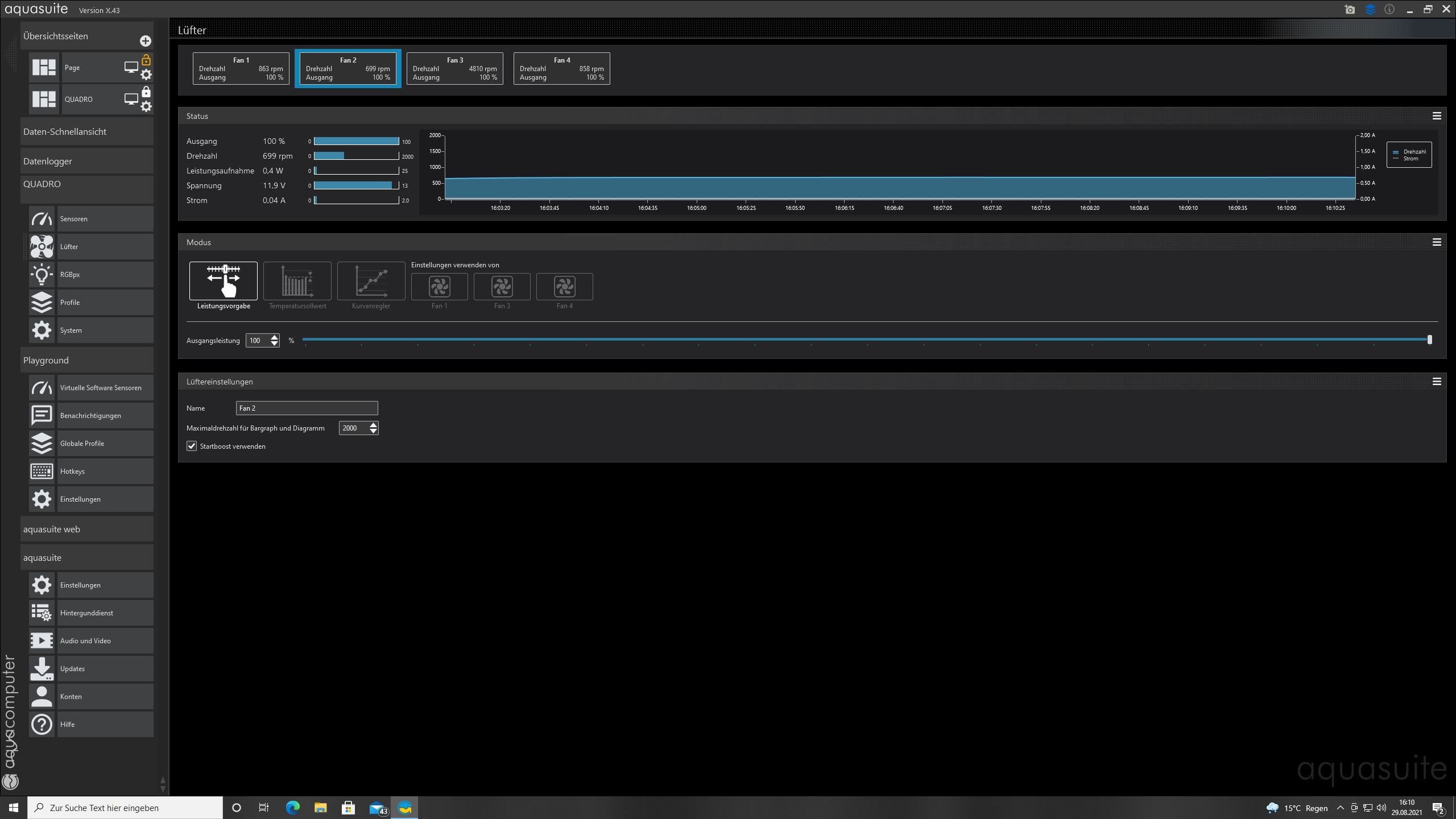Switch to Fan 1 tab
1456x819 pixels.
point(241,69)
